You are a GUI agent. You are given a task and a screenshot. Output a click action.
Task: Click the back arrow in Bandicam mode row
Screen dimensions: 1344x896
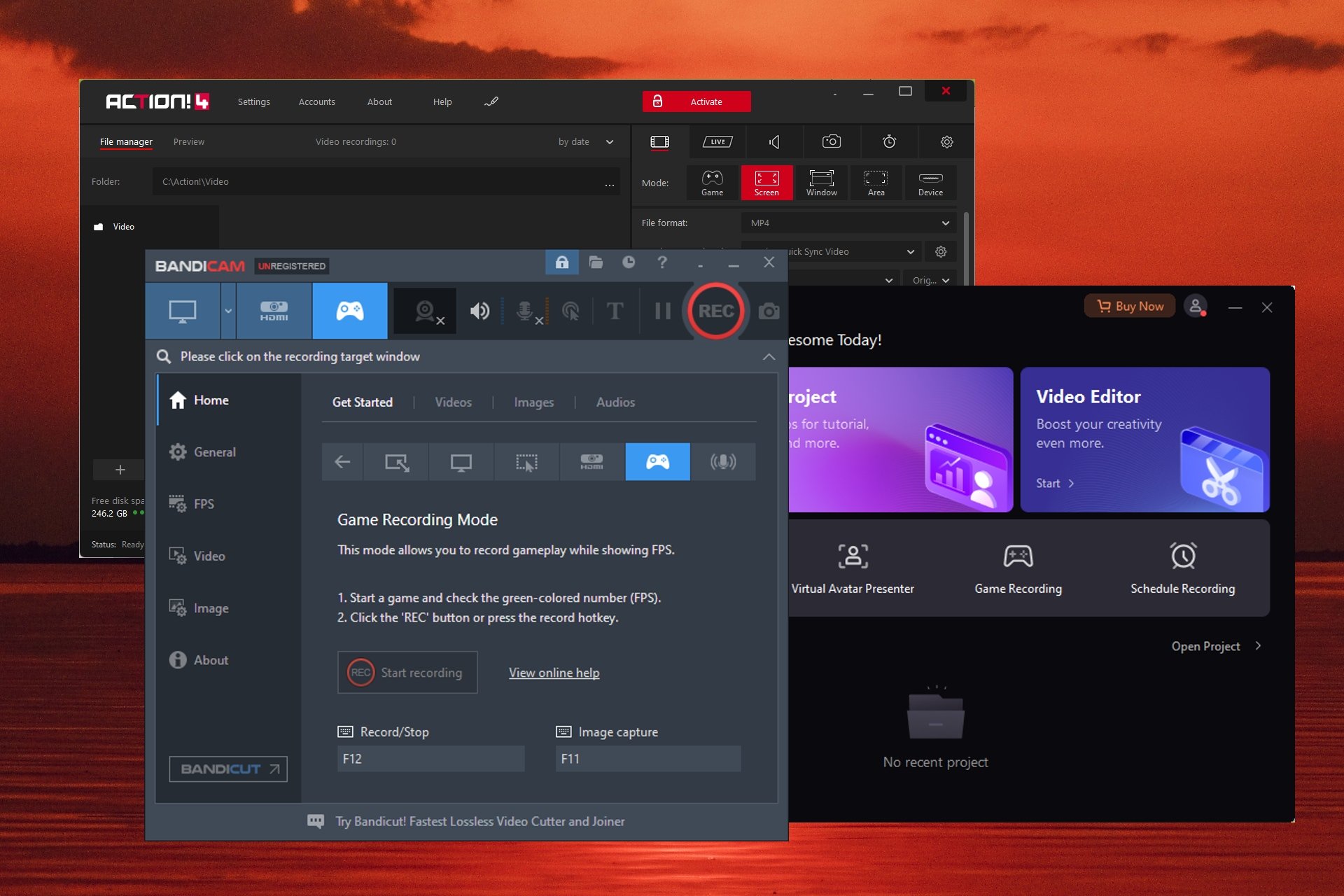[x=342, y=462]
